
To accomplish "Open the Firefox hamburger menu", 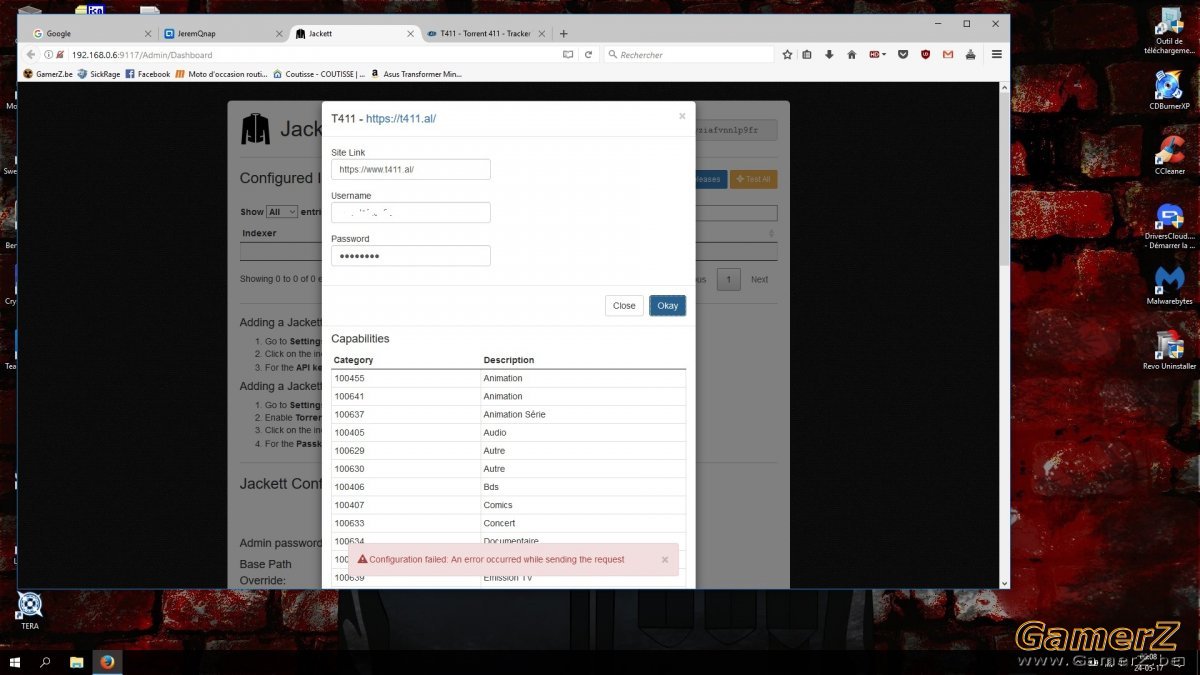I will click(x=996, y=55).
